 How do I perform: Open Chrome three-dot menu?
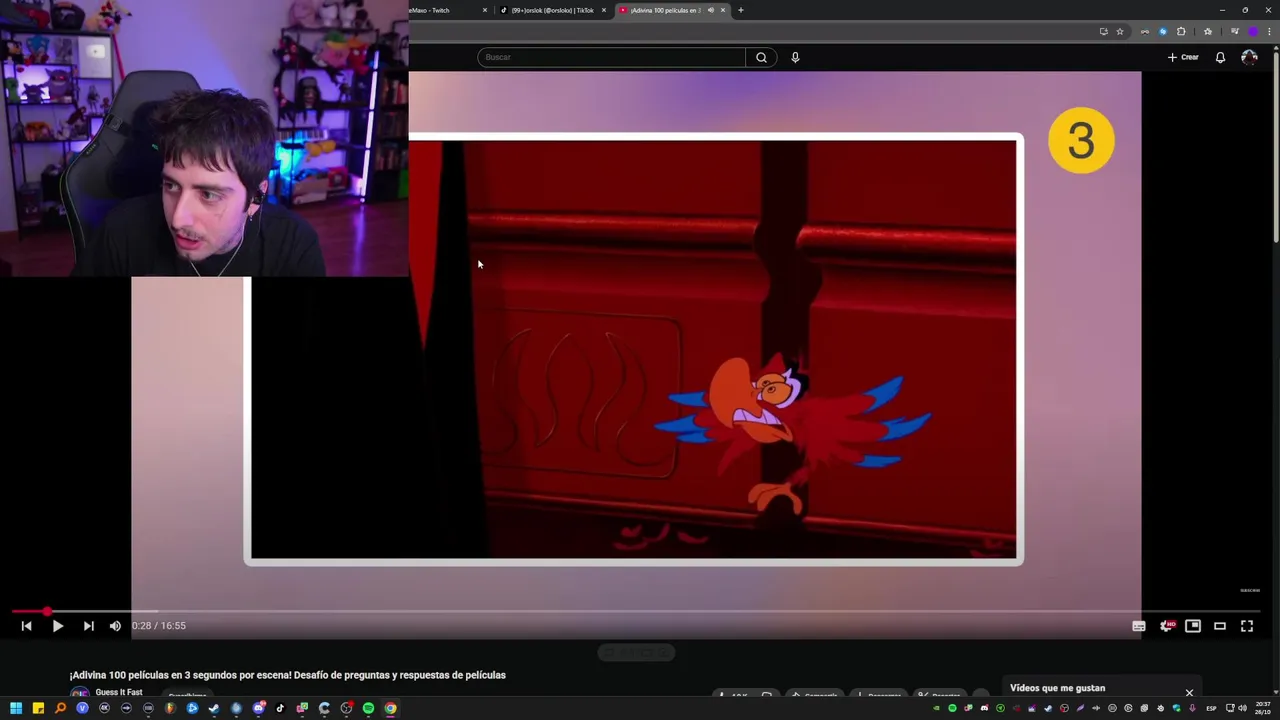pos(1269,31)
